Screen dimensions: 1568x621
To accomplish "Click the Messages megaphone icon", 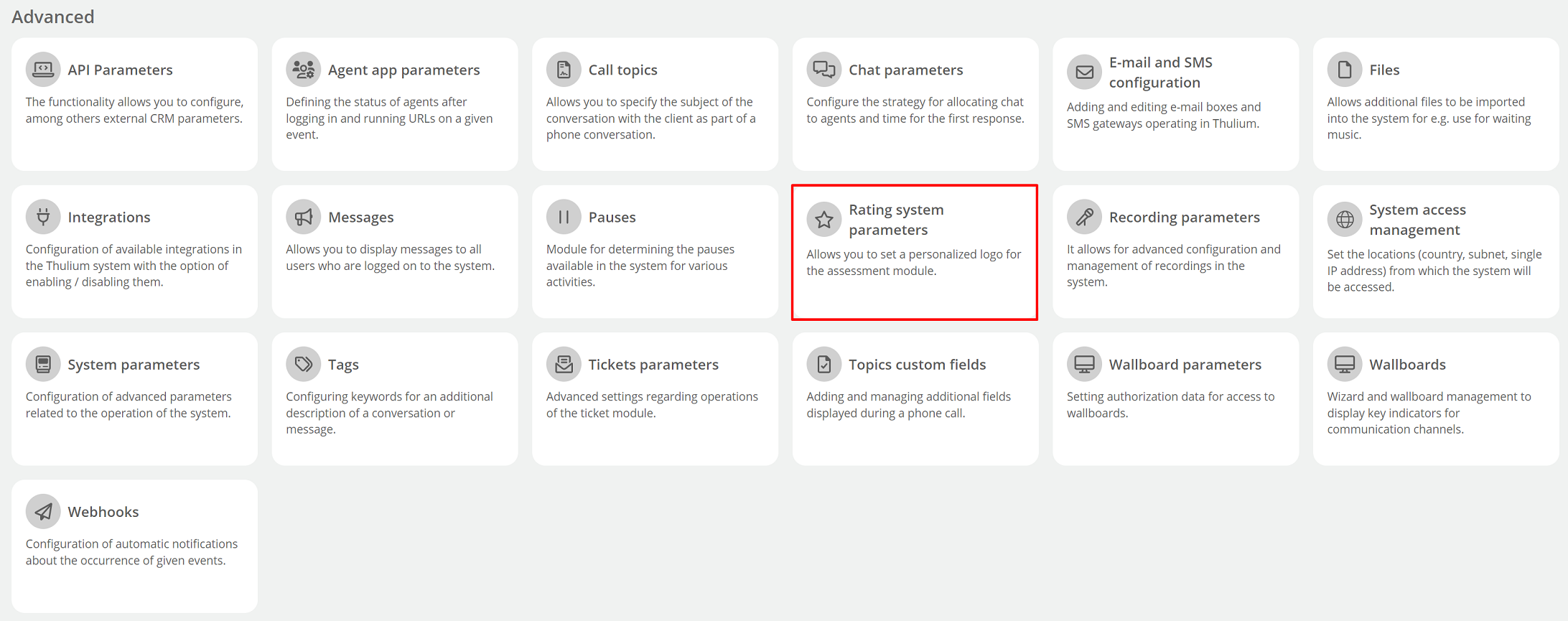I will click(x=304, y=217).
